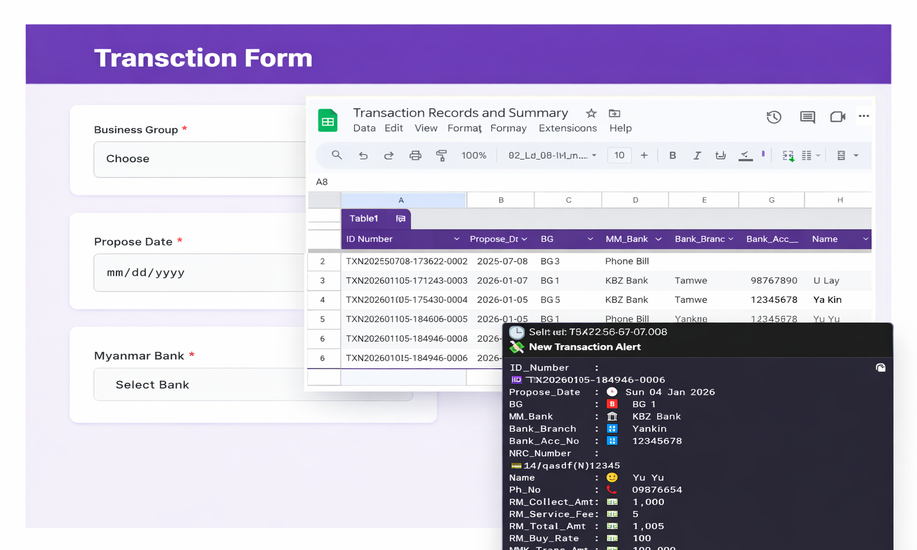Open the Bank_Branc column filter dropdown

coord(730,239)
